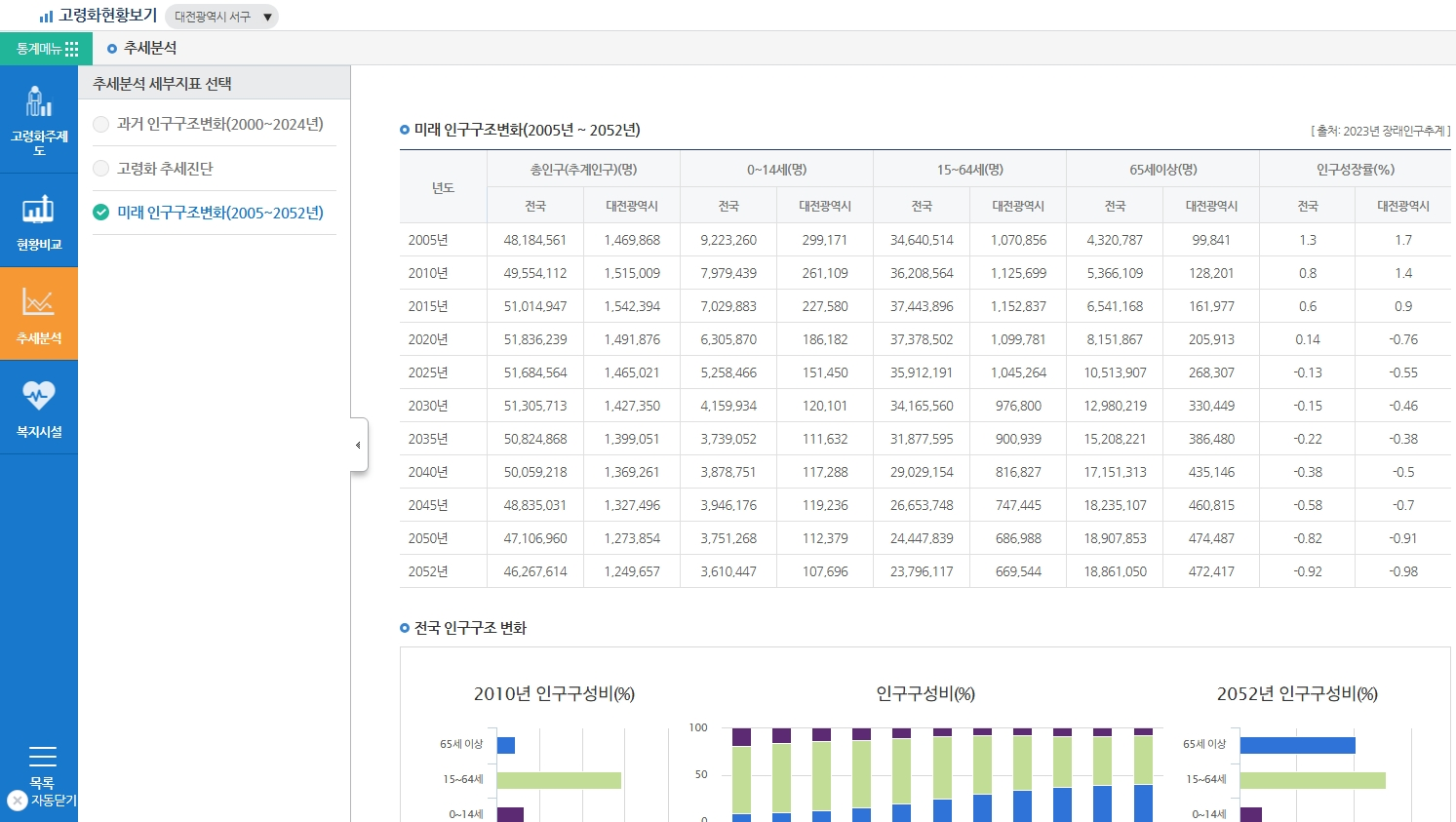This screenshot has width=1456, height=822.
Task: Click the value 15,208,221 in 2035년 row
Action: tap(1115, 439)
